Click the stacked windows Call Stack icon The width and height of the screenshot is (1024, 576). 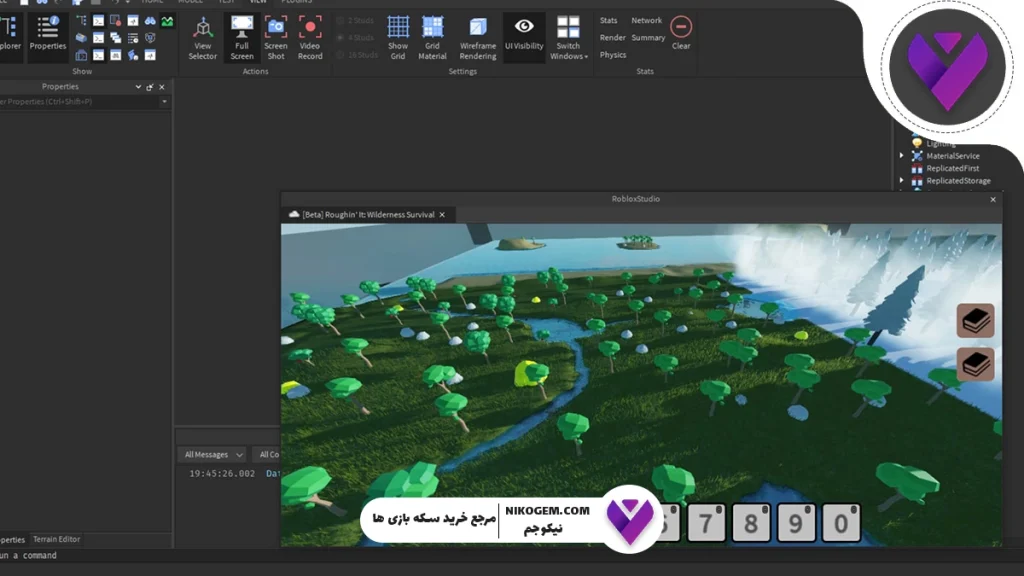click(116, 38)
